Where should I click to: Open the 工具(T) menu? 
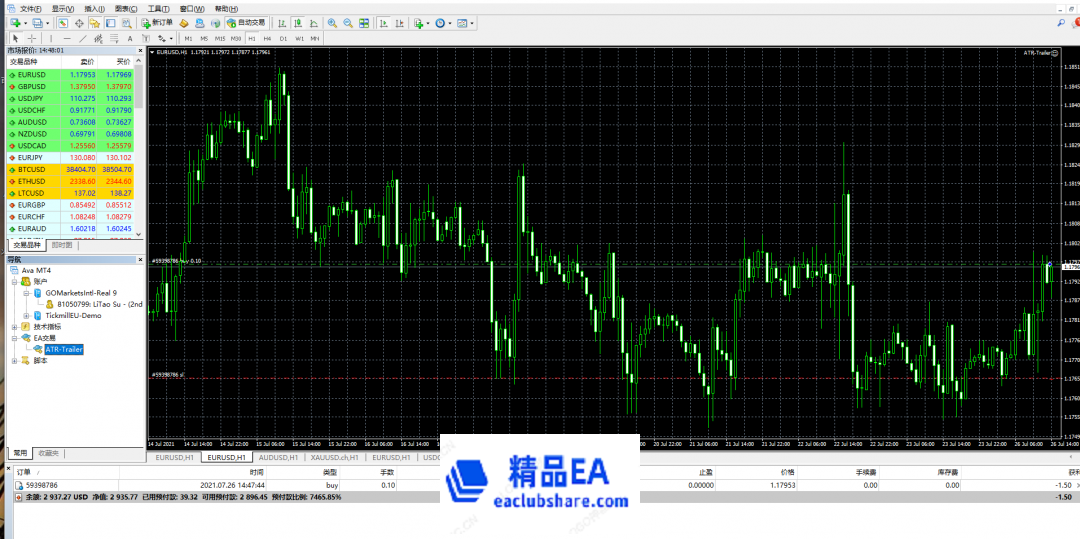click(158, 9)
